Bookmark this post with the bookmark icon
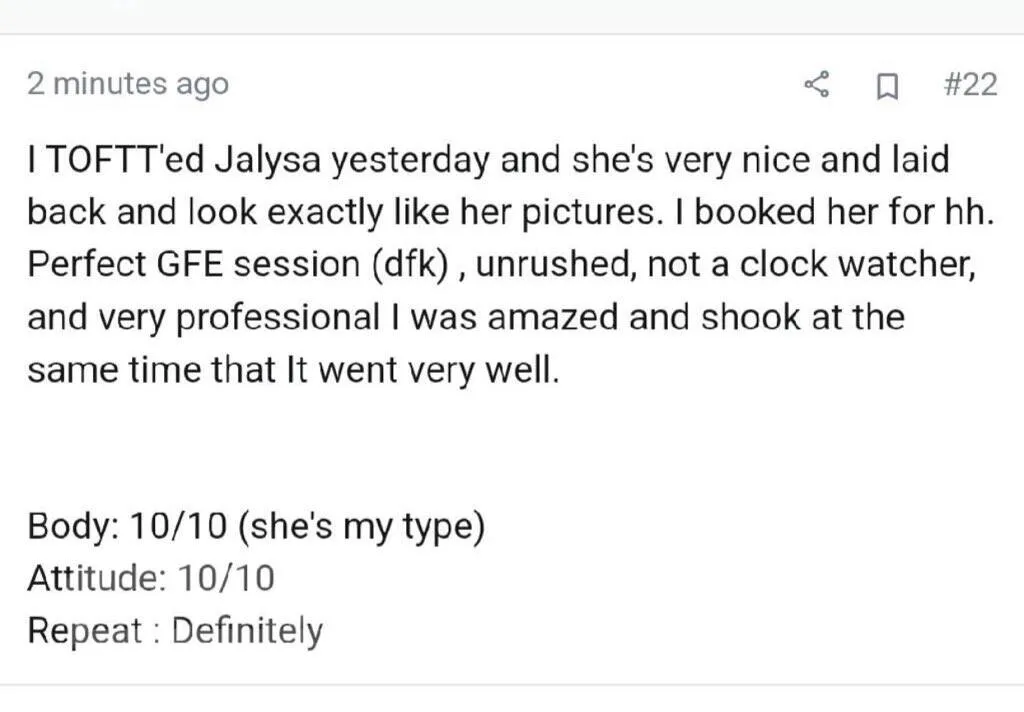 [x=884, y=87]
